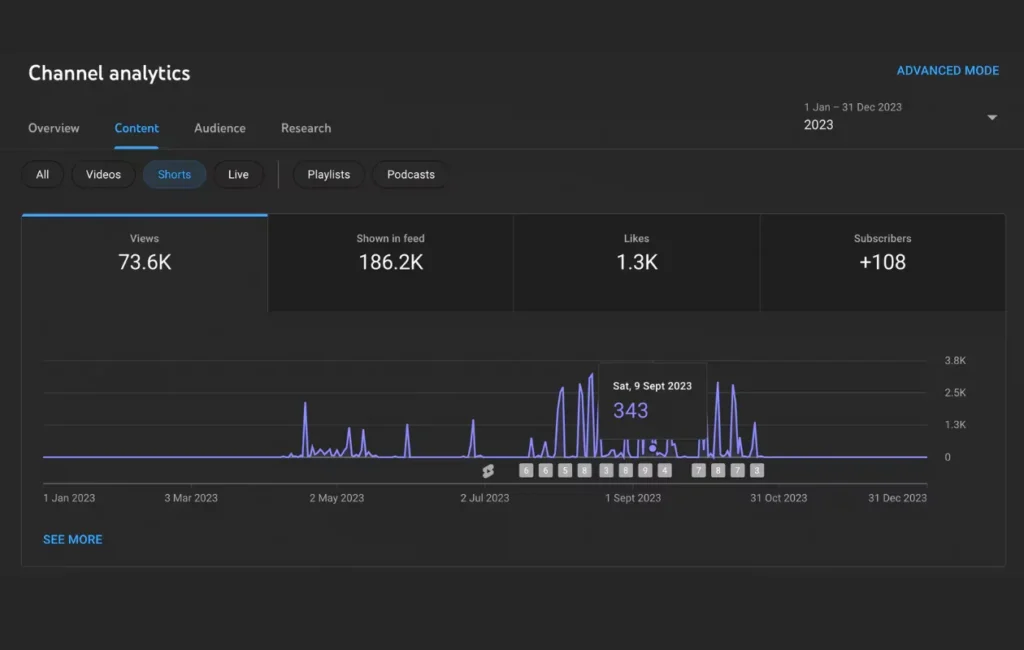Choose the Playlists filter chip

[x=329, y=175]
